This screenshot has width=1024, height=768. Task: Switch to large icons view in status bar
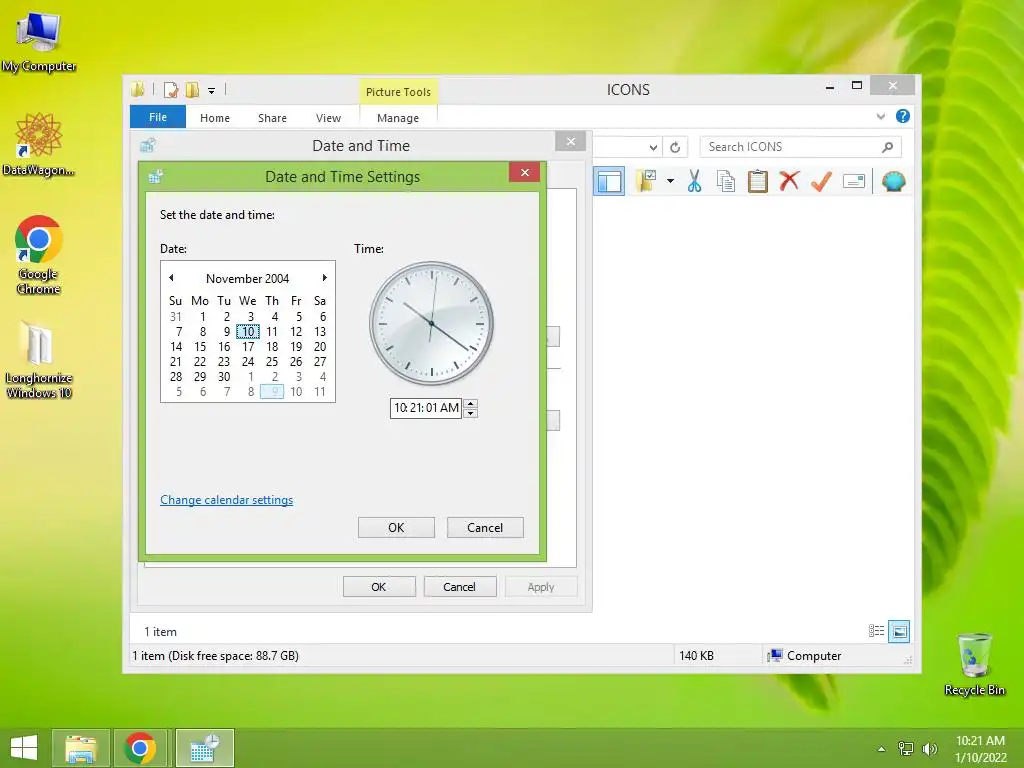899,631
